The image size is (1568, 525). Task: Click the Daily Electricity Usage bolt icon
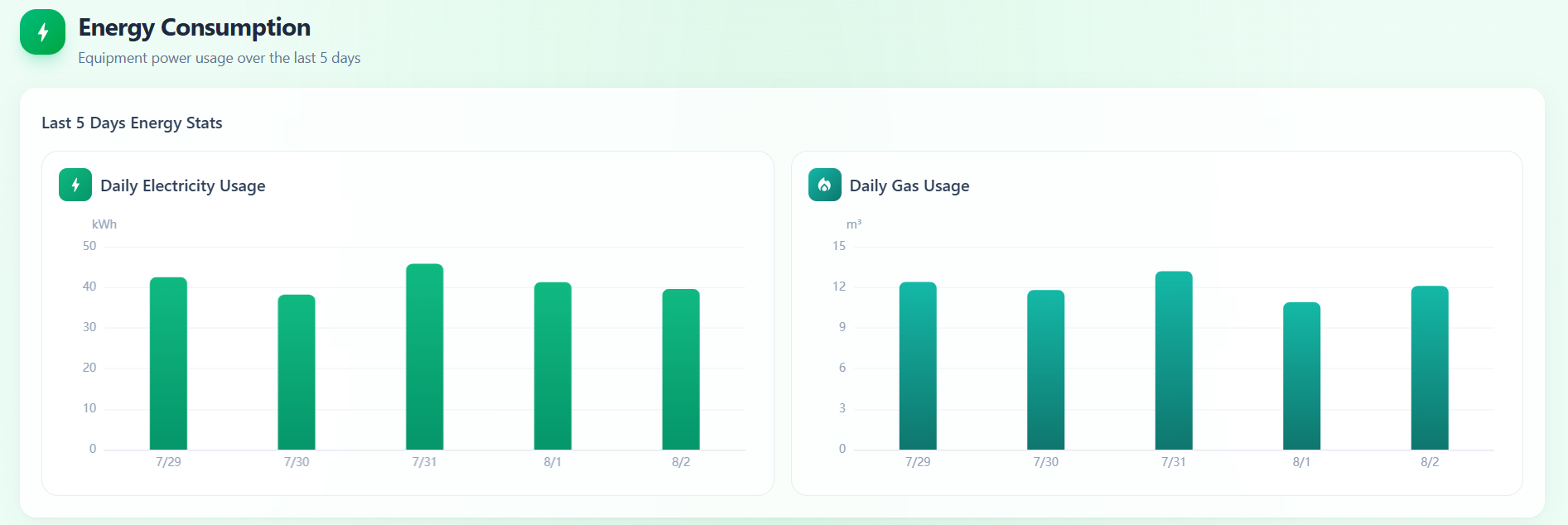[x=75, y=185]
